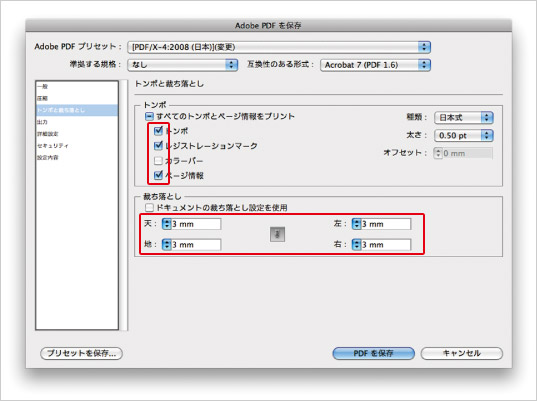The image size is (537, 401).
Task: Toggle すべてのトンボとページ情報をプリント checkbox
Action: 149,116
